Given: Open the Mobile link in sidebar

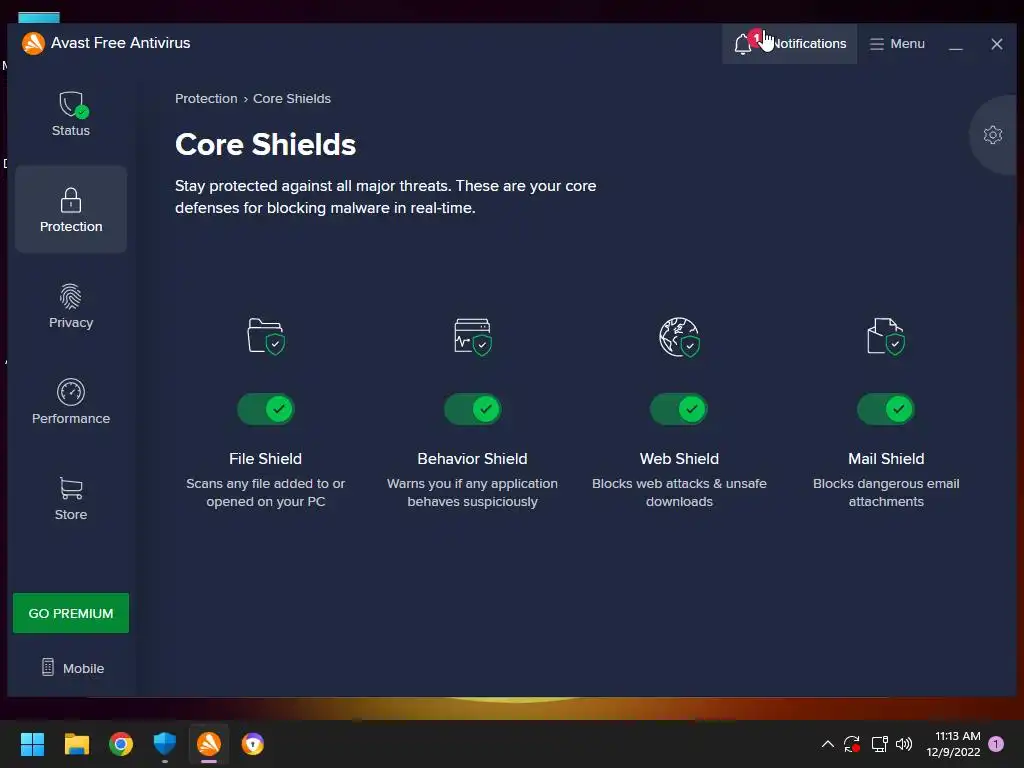Looking at the screenshot, I should [x=72, y=668].
